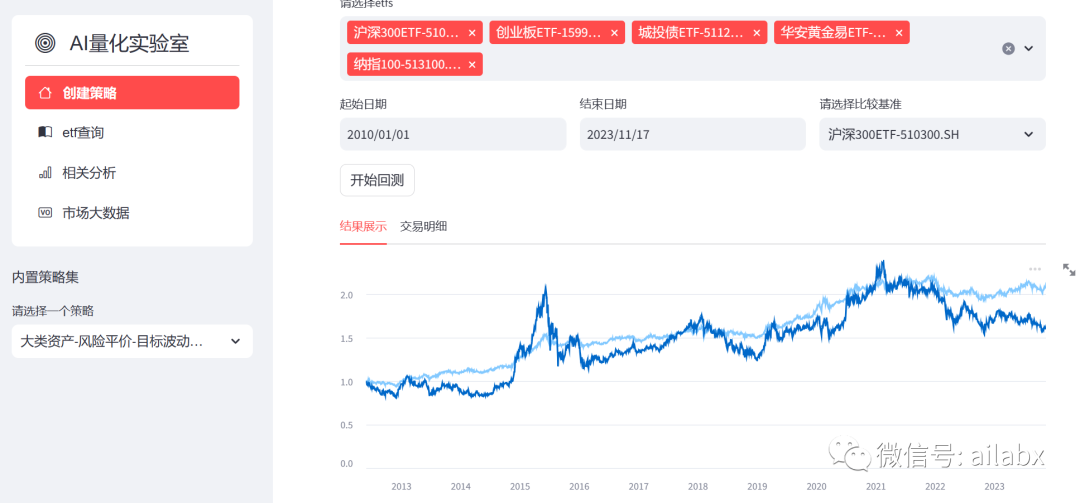Remove the 沪深300ETF tag with its x
The width and height of the screenshot is (1080, 503).
pyautogui.click(x=472, y=32)
